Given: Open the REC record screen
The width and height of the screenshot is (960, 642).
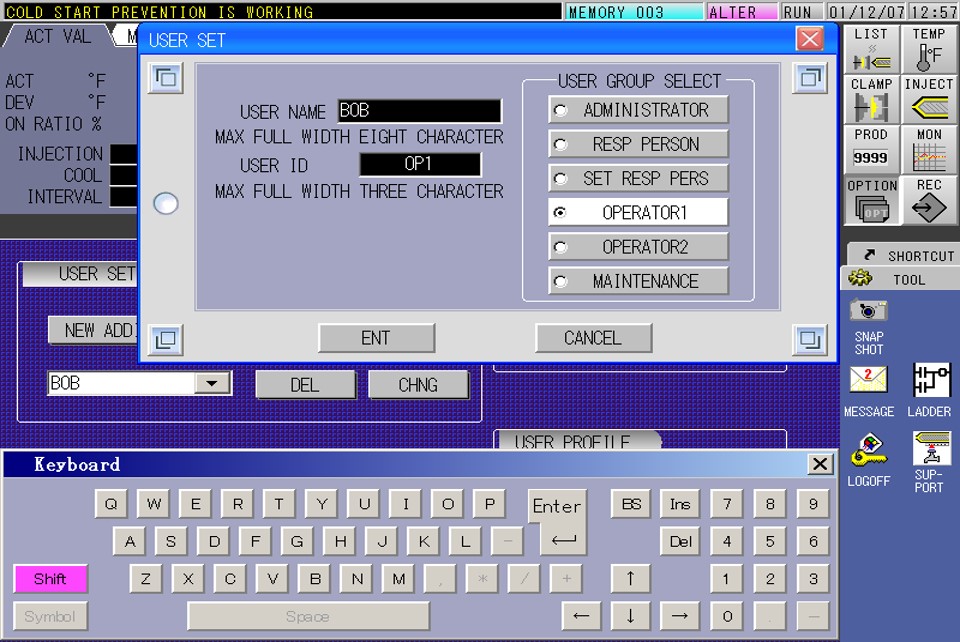Looking at the screenshot, I should pos(928,200).
